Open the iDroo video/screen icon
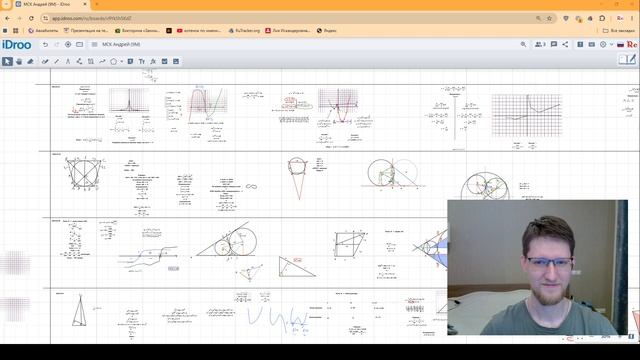 click(x=591, y=44)
